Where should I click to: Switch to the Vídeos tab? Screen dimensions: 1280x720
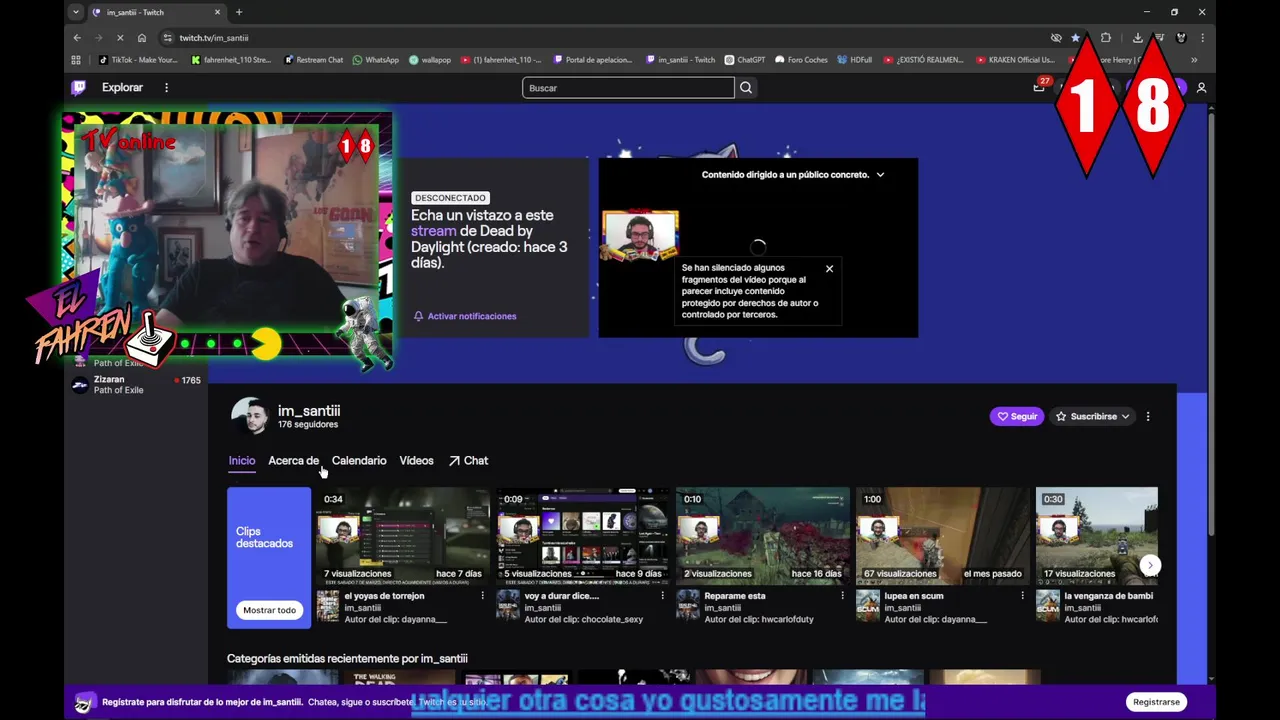click(x=416, y=461)
